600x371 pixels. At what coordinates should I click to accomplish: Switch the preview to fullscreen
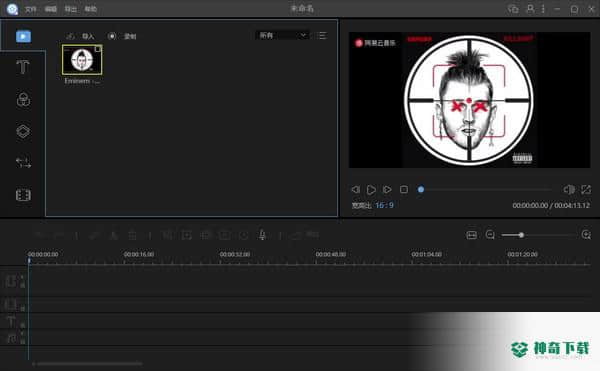click(x=586, y=189)
